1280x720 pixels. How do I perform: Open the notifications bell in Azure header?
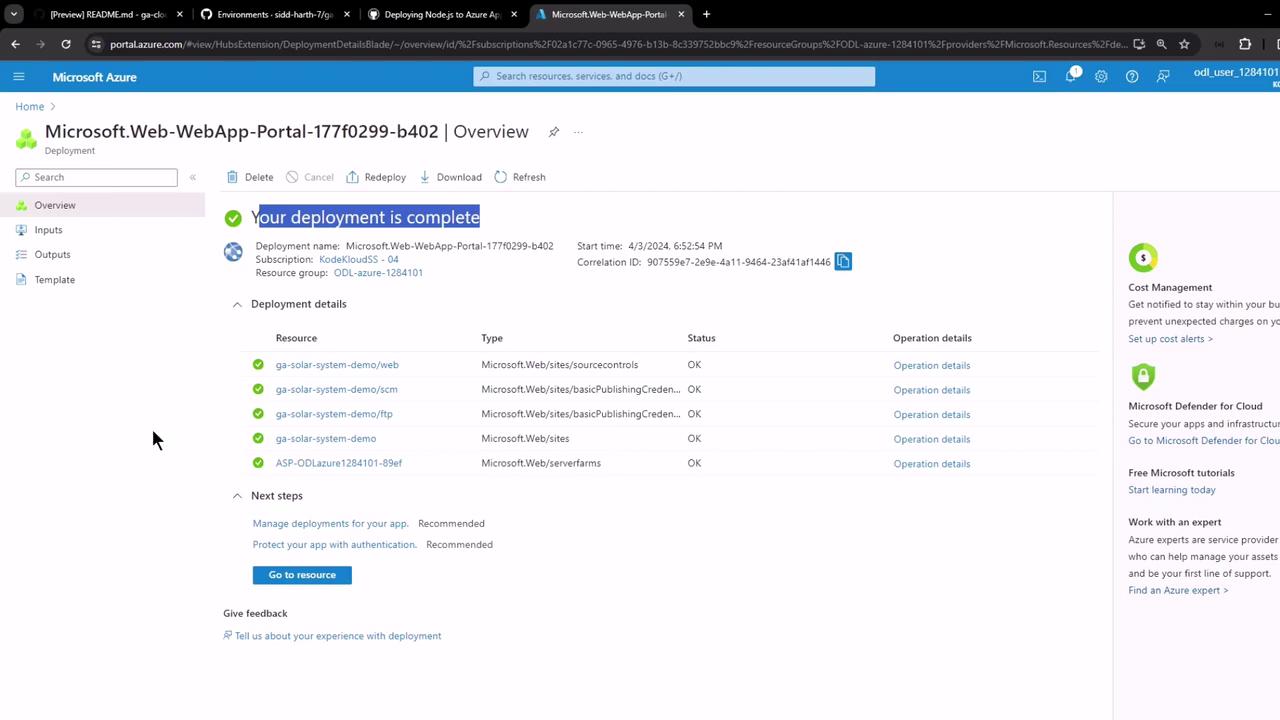[x=1071, y=76]
